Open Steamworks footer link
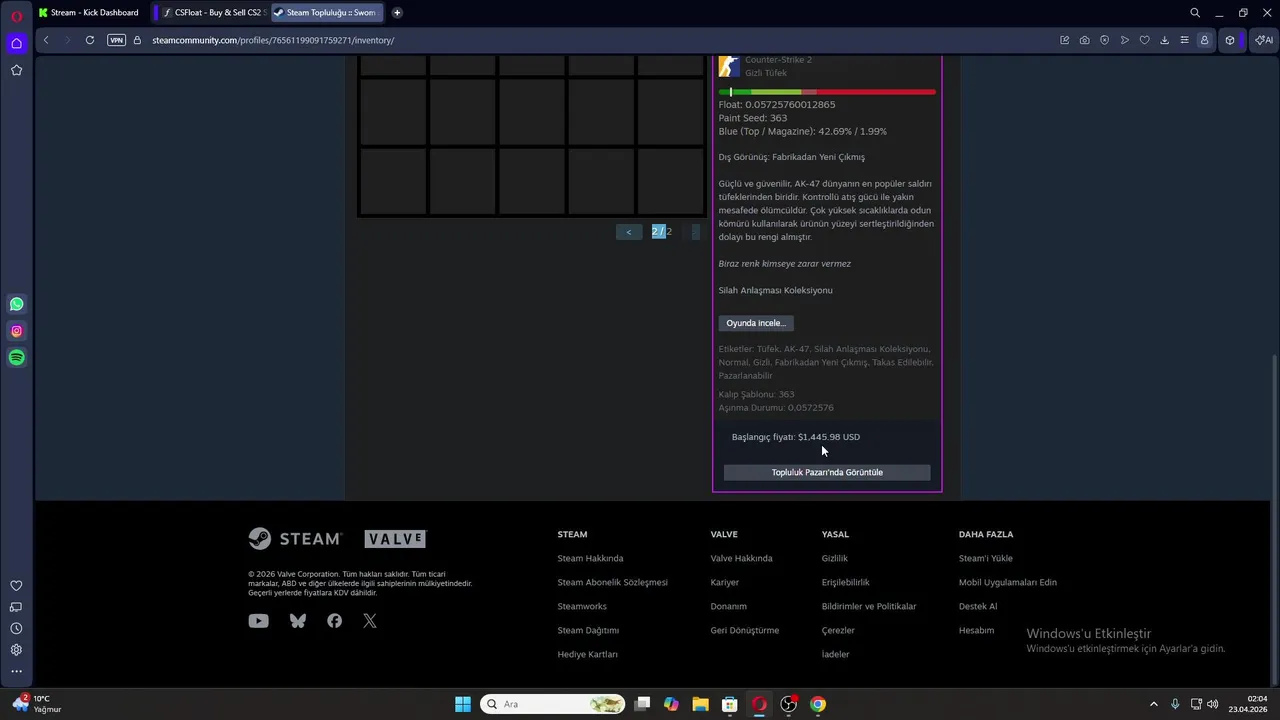 [582, 606]
